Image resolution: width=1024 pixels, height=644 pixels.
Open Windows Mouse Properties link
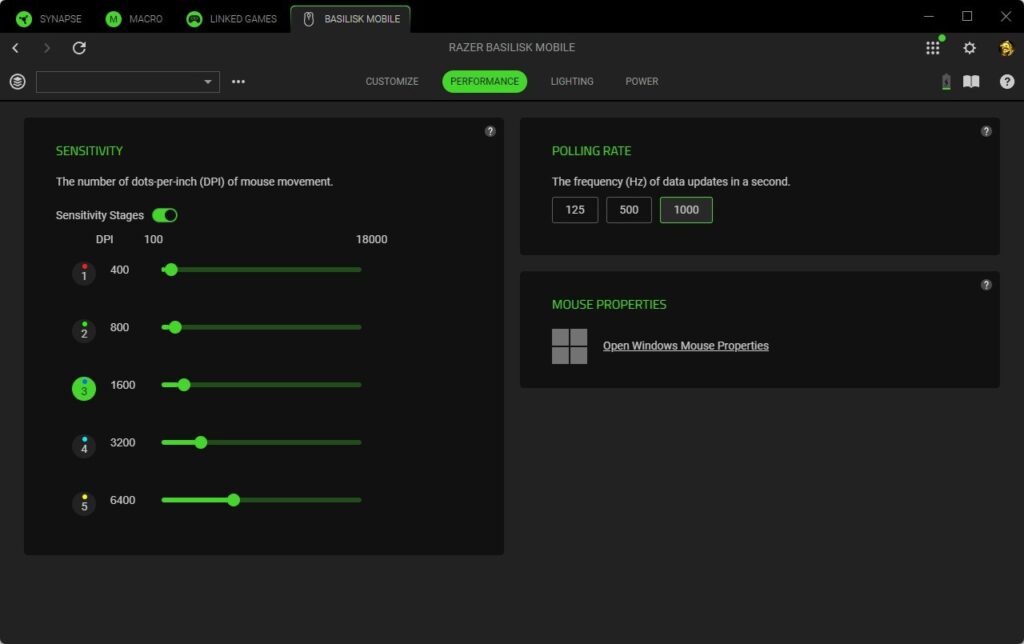pyautogui.click(x=686, y=346)
